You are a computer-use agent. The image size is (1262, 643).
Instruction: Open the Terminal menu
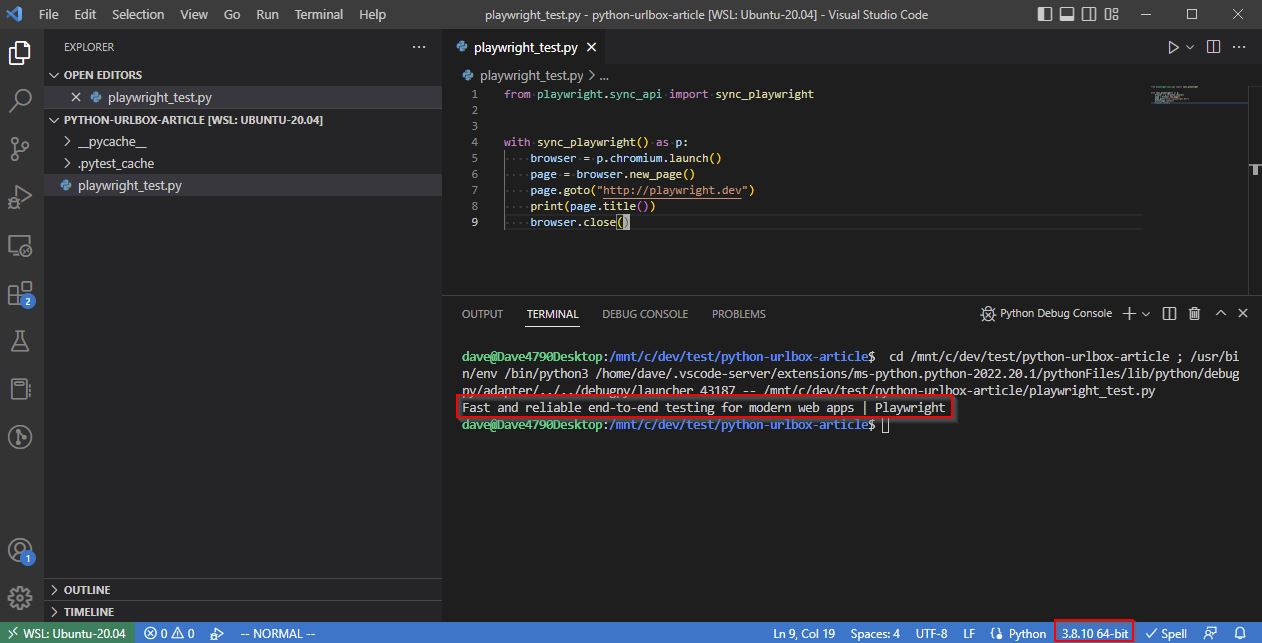coord(318,15)
